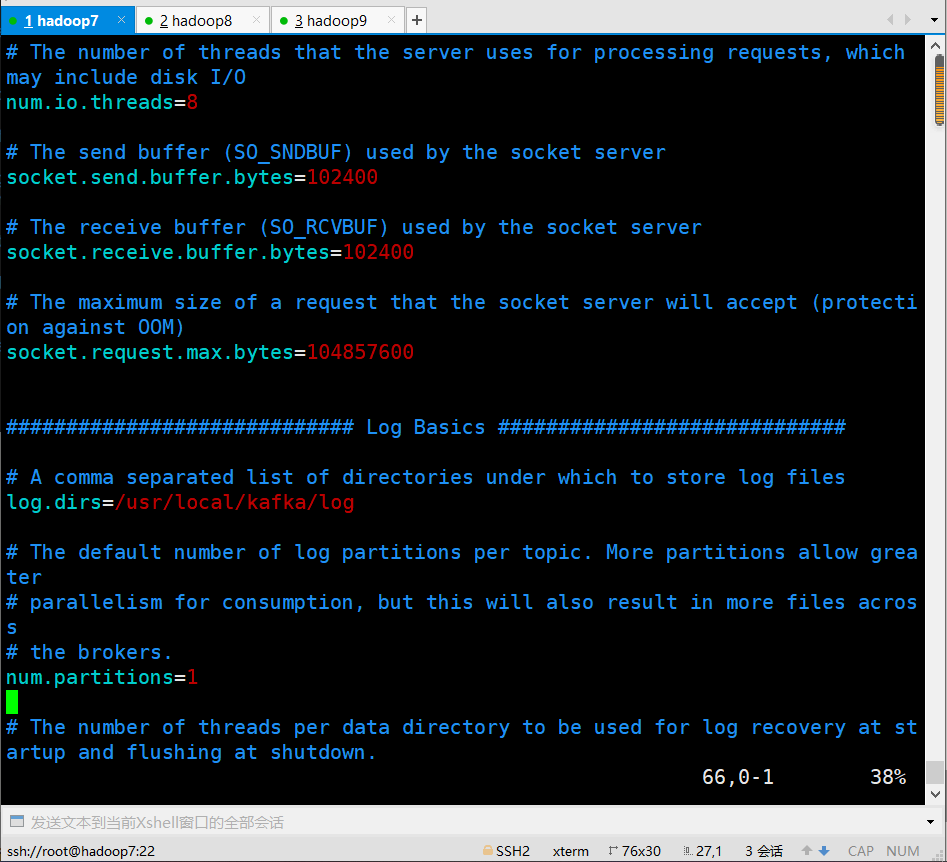Viewport: 947px width, 862px height.
Task: Click the 76x30 terminal size indicator
Action: [635, 851]
